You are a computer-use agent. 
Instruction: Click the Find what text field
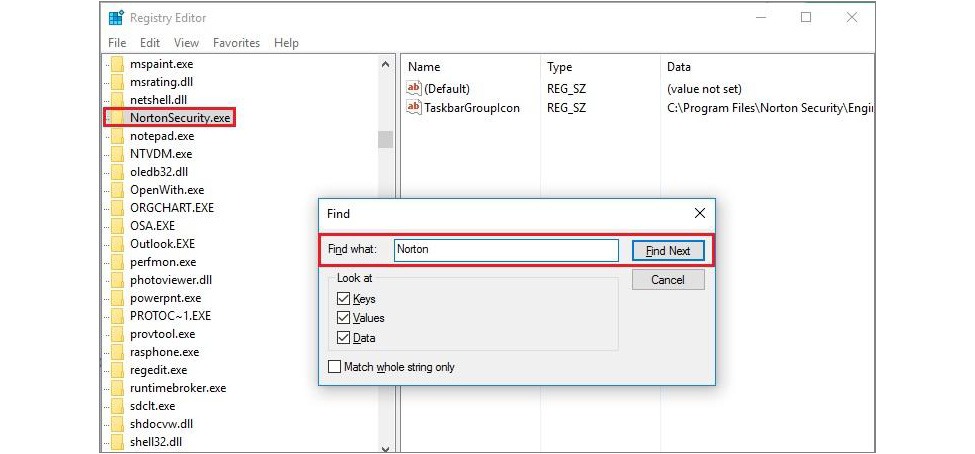pyautogui.click(x=506, y=250)
